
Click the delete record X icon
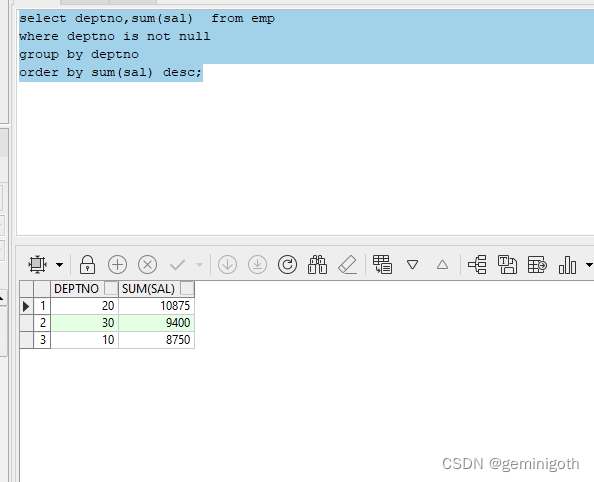coord(147,264)
